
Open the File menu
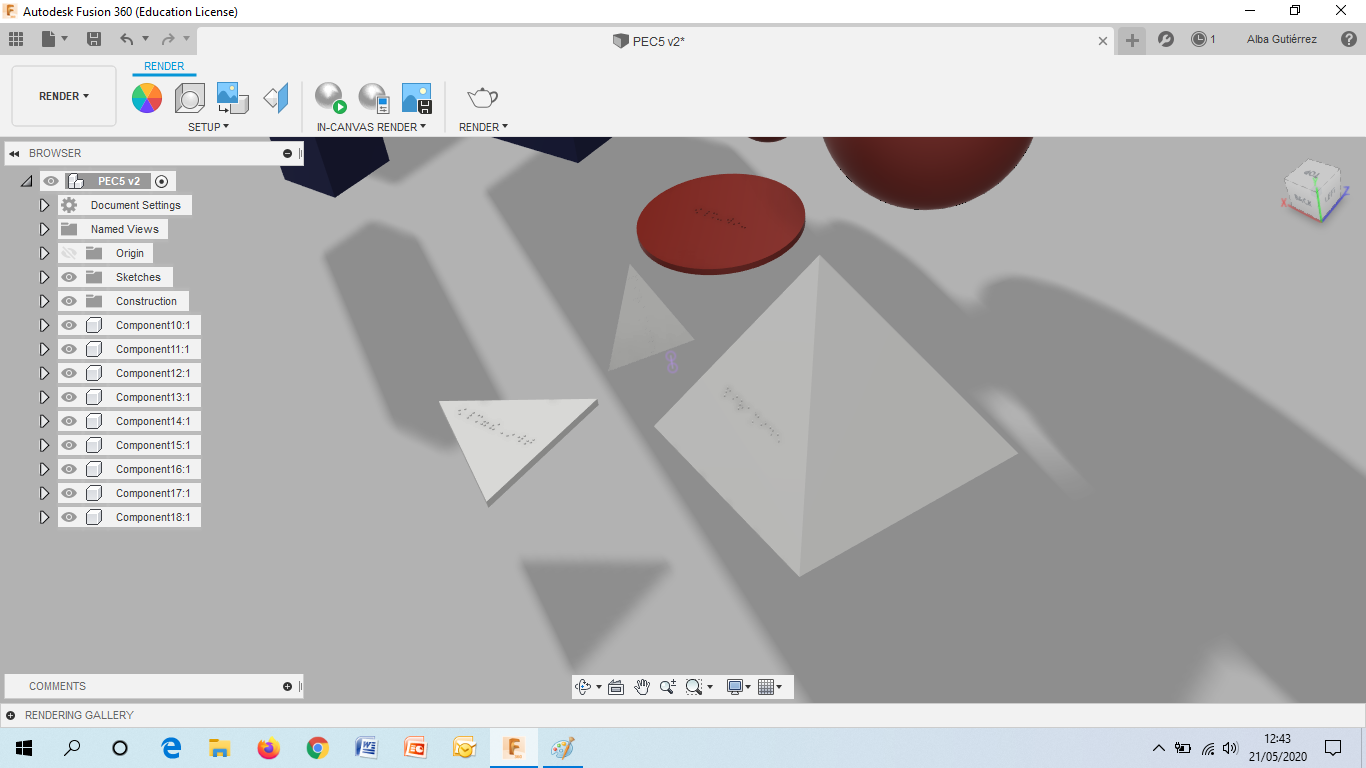point(54,39)
